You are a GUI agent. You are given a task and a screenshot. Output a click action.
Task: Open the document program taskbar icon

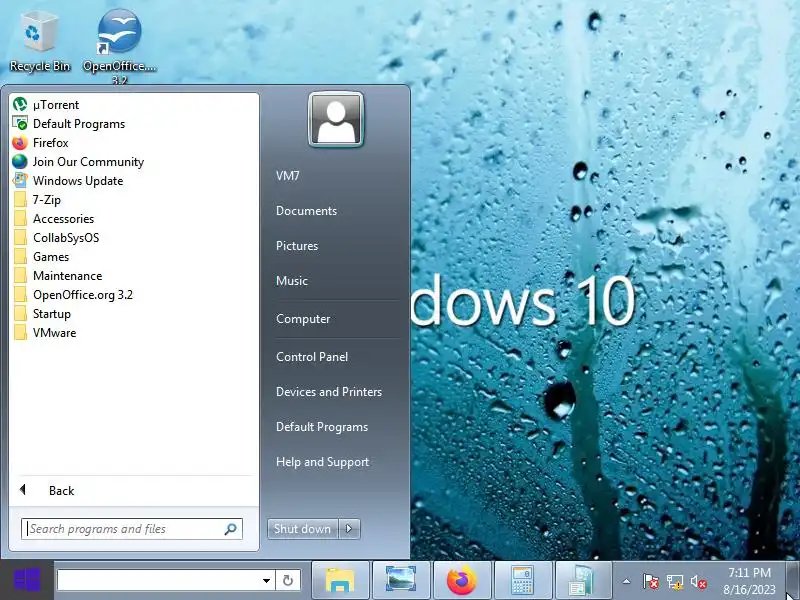582,581
